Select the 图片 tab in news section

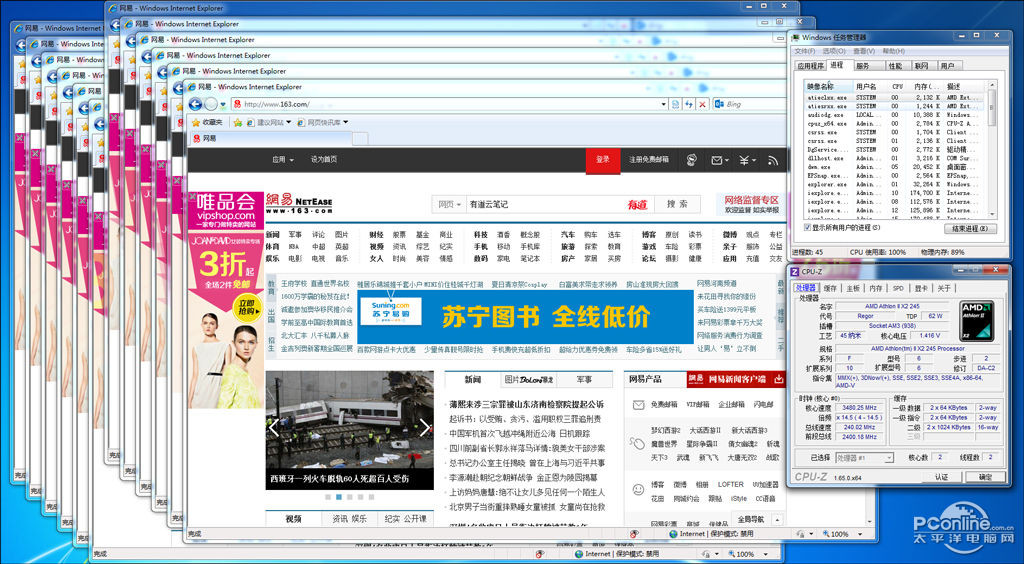point(528,379)
